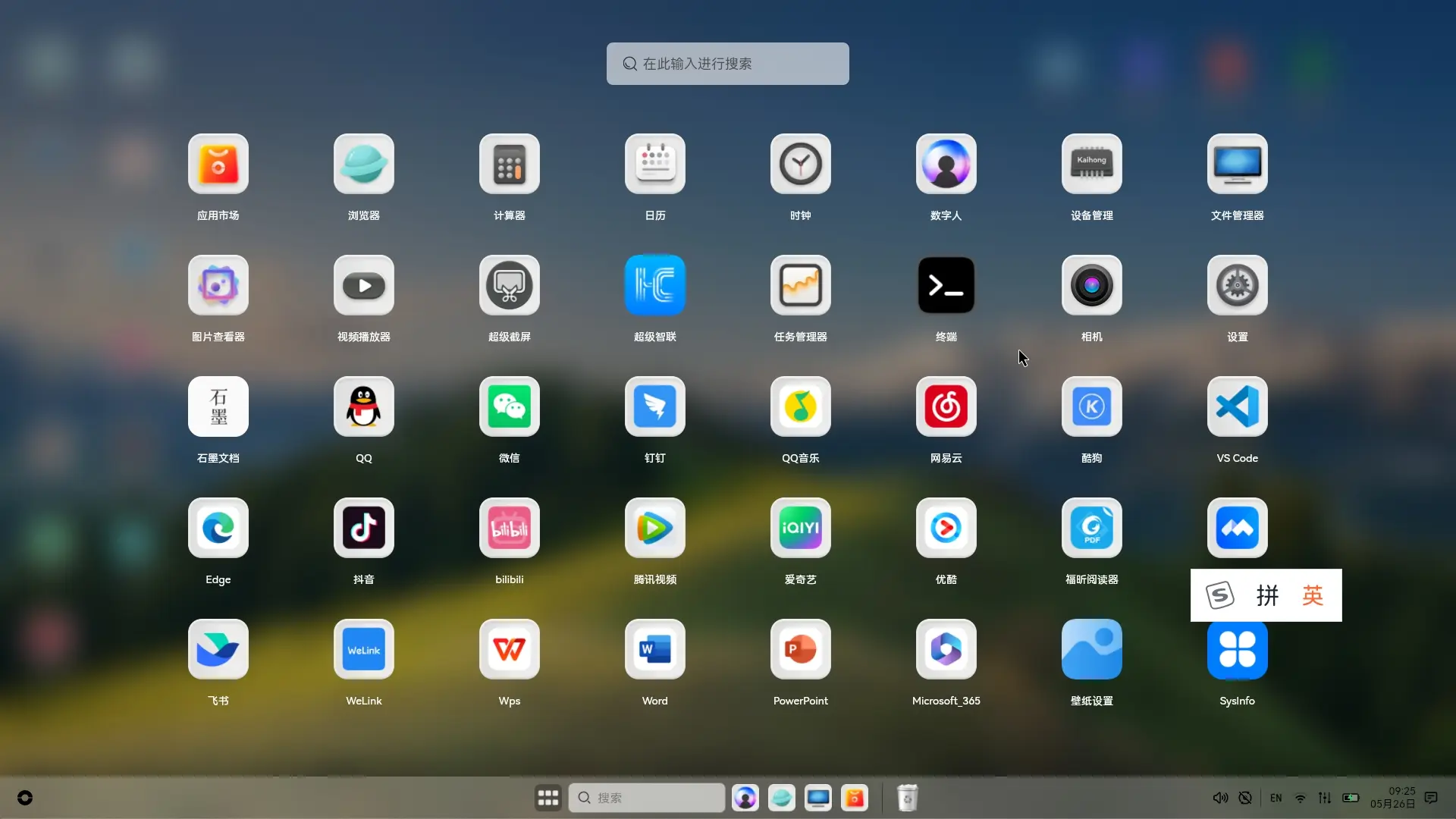Screen dimensions: 1456x819
Task: Launch the 超级截屏 screenshot app
Action: (x=510, y=285)
